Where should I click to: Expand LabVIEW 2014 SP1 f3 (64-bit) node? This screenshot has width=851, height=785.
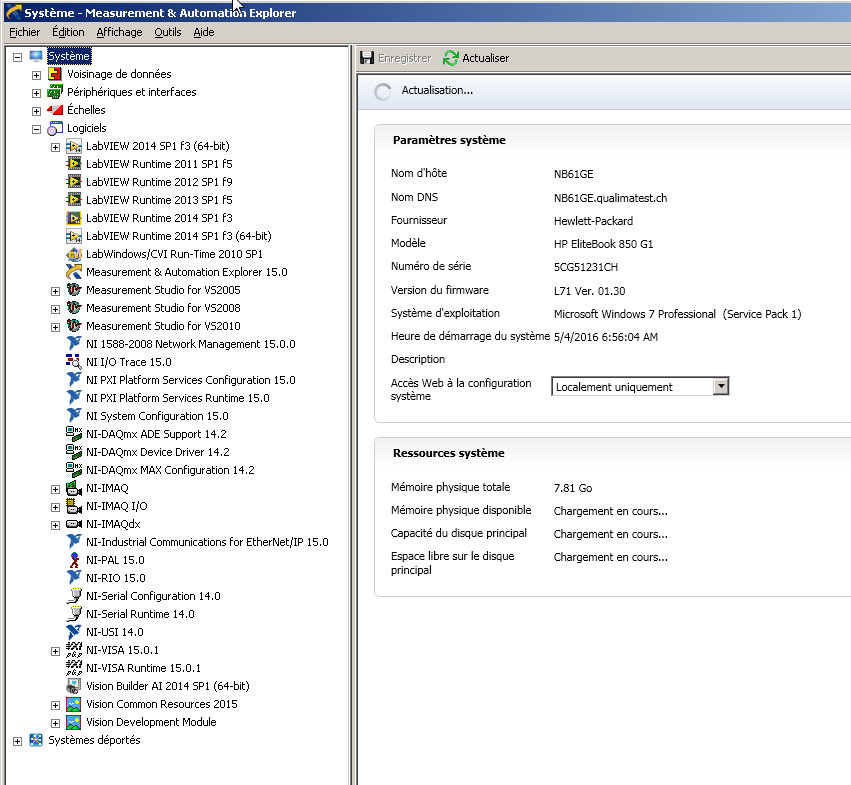pyautogui.click(x=55, y=147)
